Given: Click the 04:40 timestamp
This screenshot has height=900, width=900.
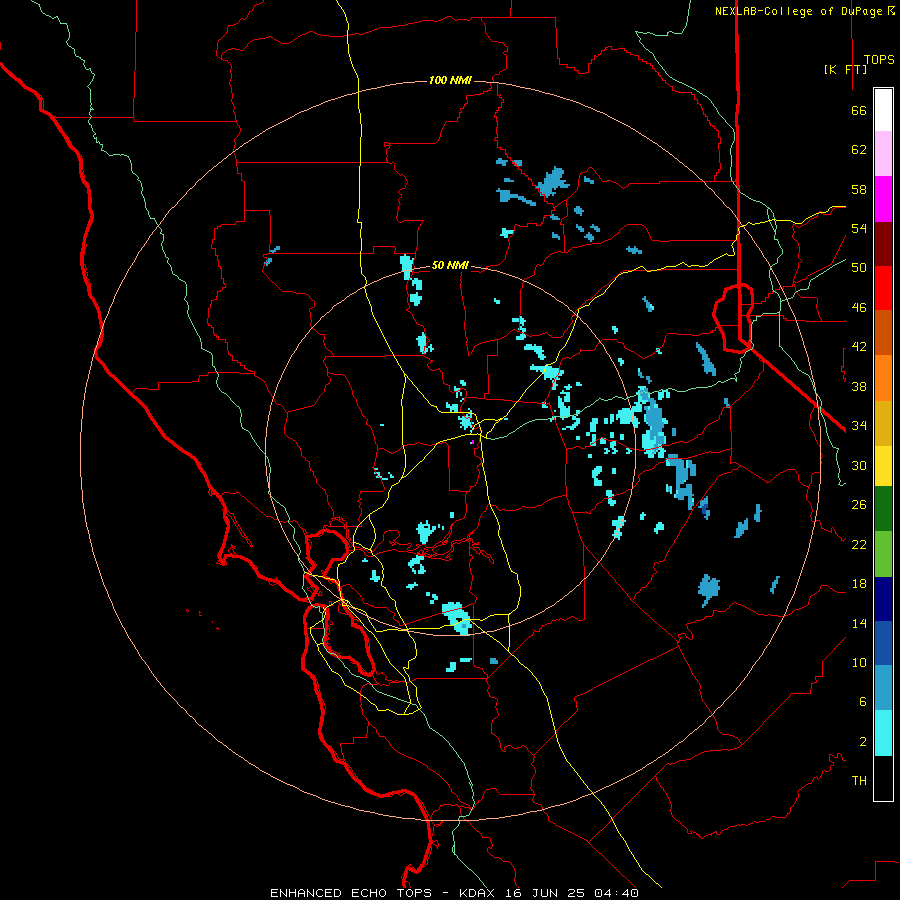Looking at the screenshot, I should (615, 893).
